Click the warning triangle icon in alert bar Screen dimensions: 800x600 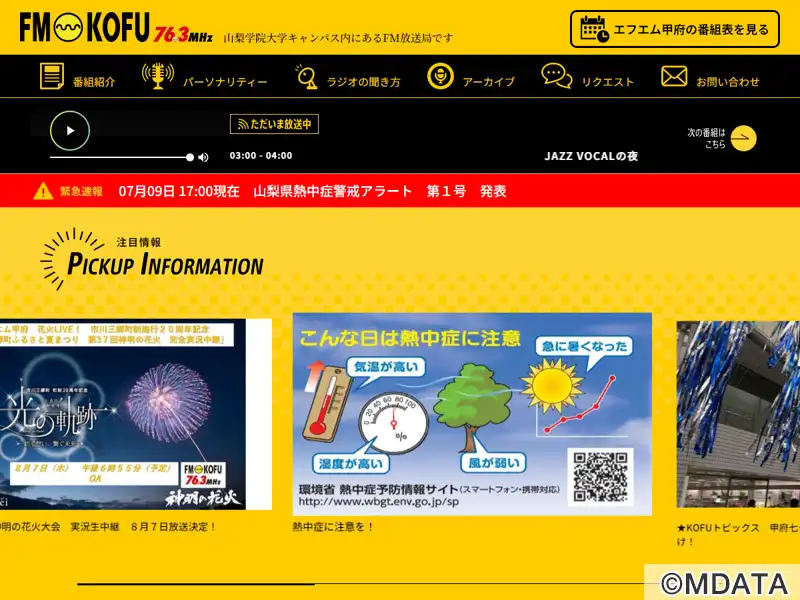[x=43, y=191]
